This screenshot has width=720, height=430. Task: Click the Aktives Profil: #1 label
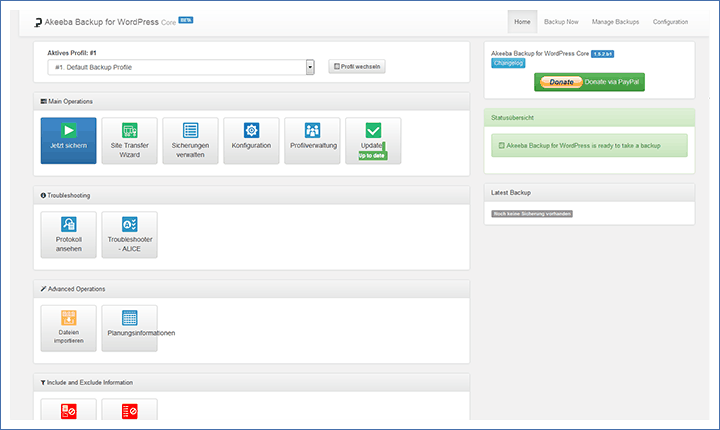72,53
